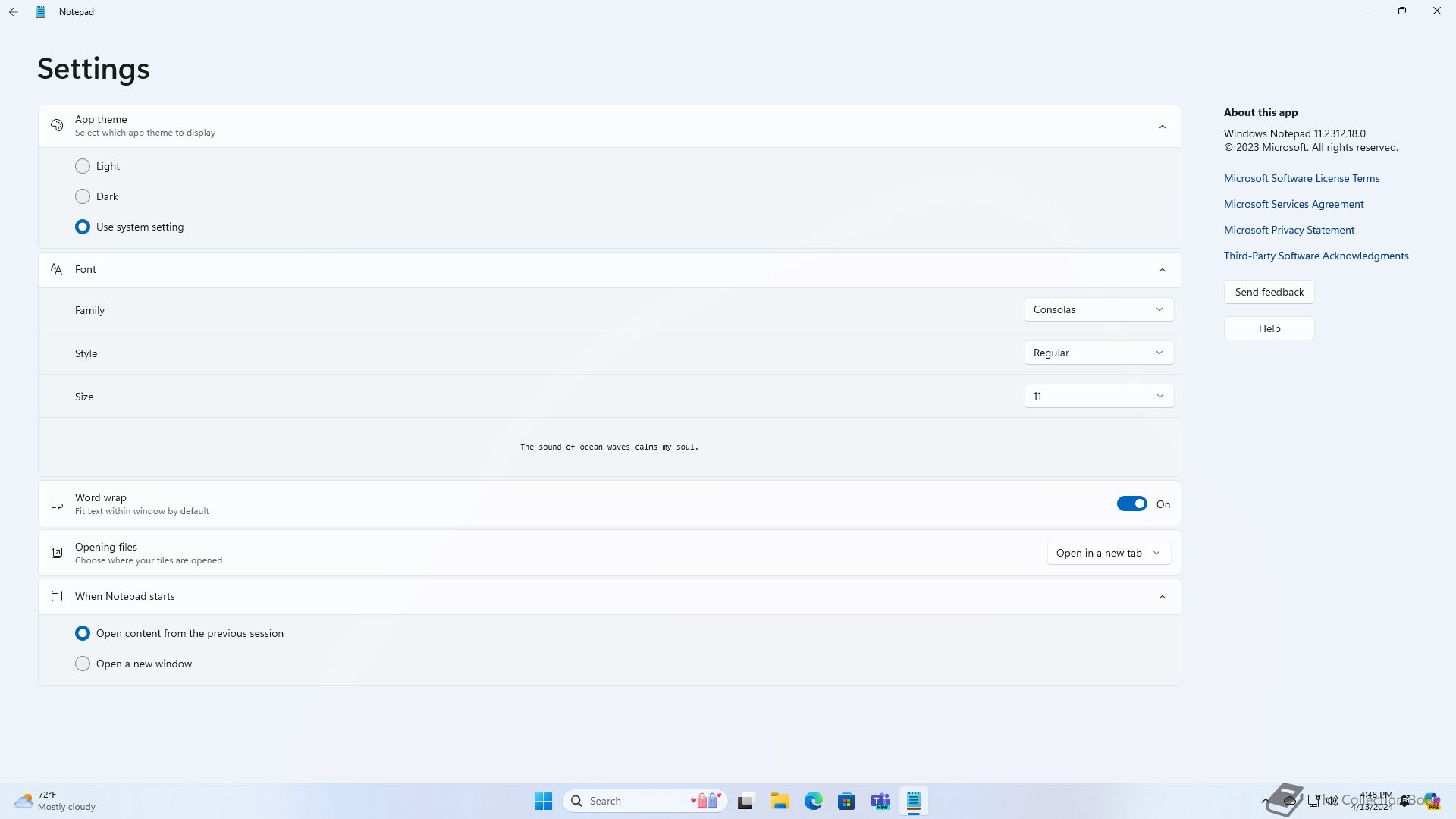Open the Microsoft Privacy Statement link

[x=1288, y=230]
